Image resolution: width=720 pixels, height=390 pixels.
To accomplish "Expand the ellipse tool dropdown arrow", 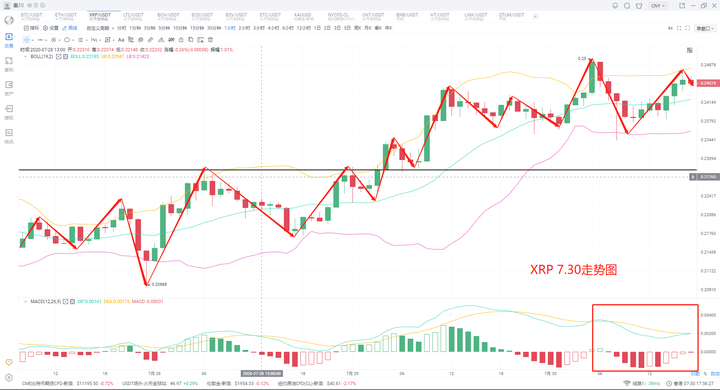I will [73, 40].
